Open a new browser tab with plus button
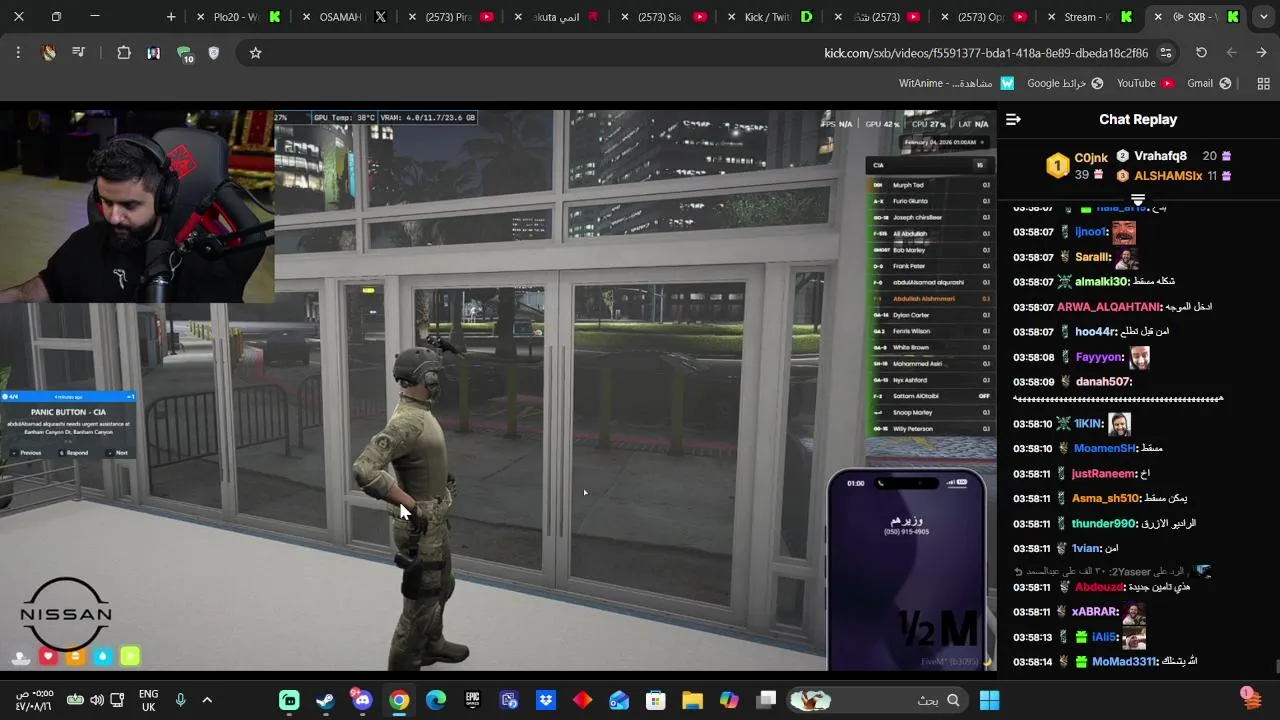Image resolution: width=1280 pixels, height=720 pixels. coord(171,17)
